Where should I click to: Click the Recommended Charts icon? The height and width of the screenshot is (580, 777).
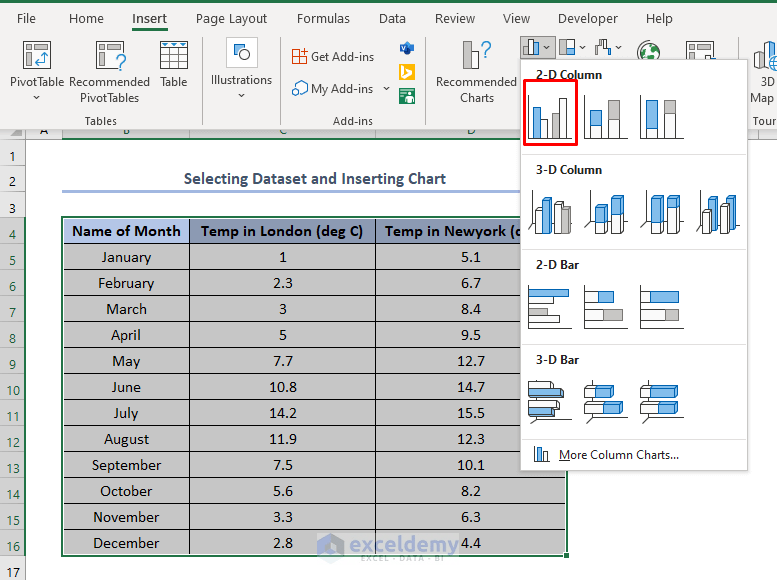pos(477,72)
